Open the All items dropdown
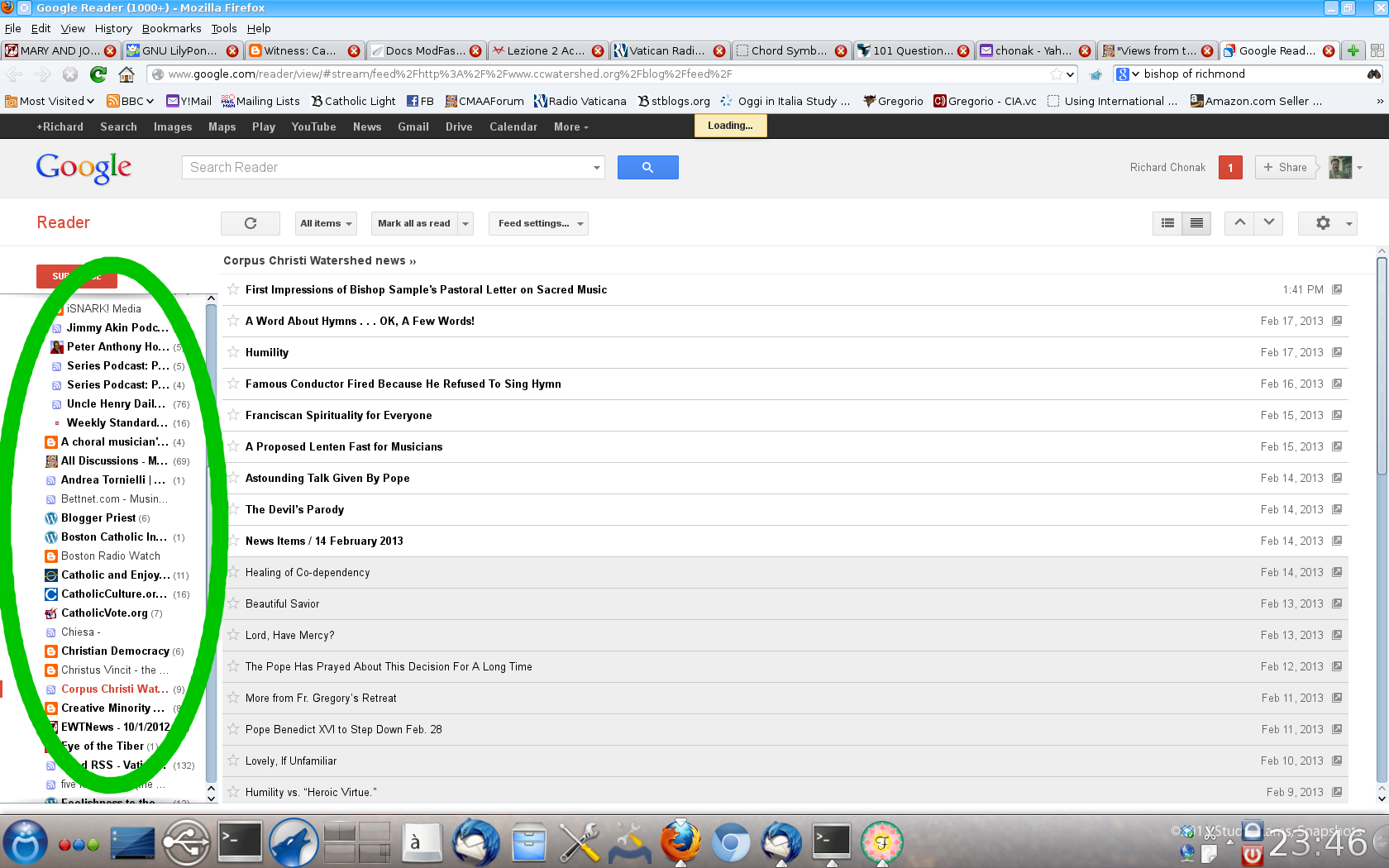Image resolution: width=1389 pixels, height=868 pixels. [x=327, y=223]
